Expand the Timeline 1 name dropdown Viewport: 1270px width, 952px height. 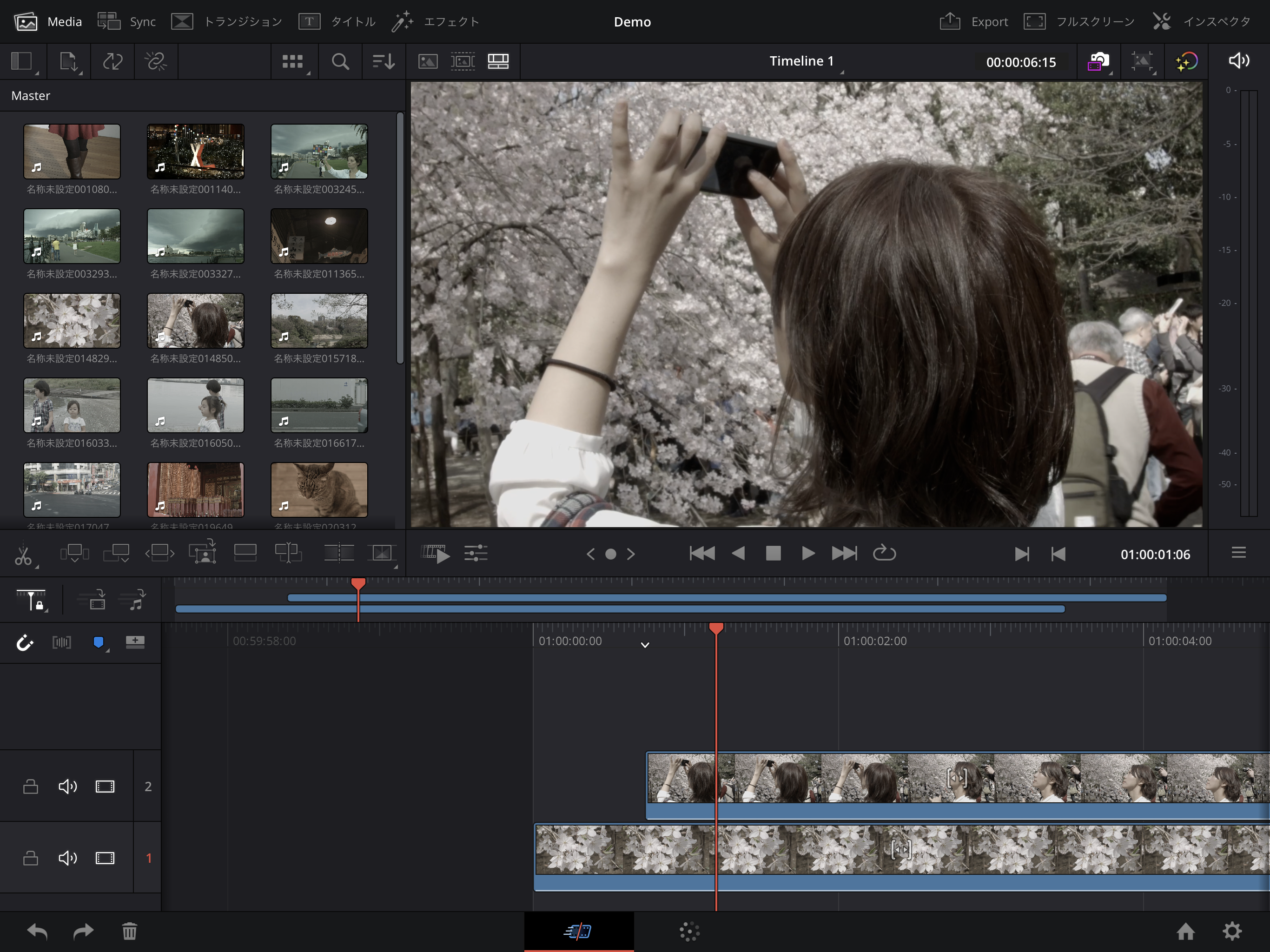pos(806,61)
